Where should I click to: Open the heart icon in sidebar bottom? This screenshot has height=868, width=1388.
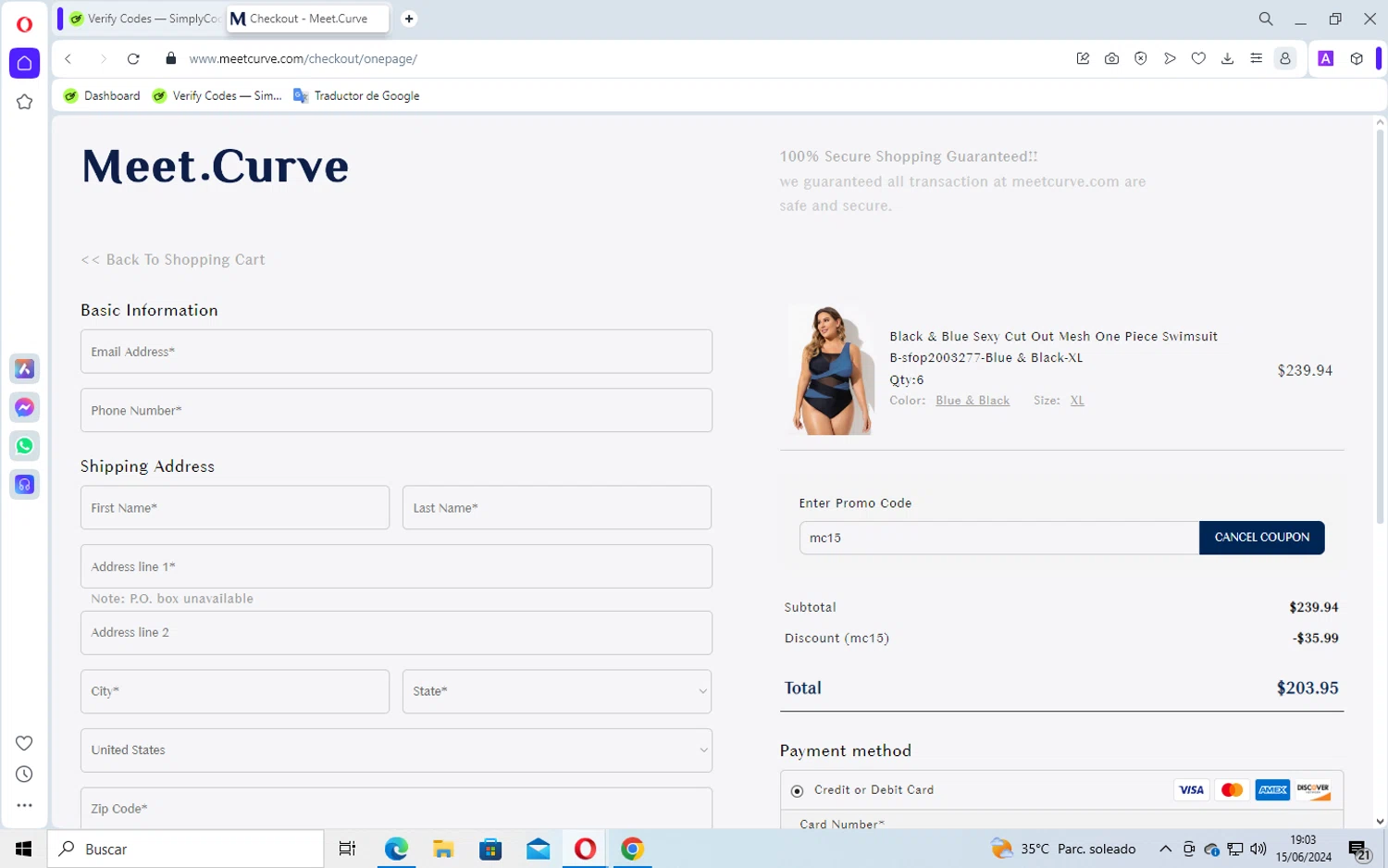(x=24, y=743)
